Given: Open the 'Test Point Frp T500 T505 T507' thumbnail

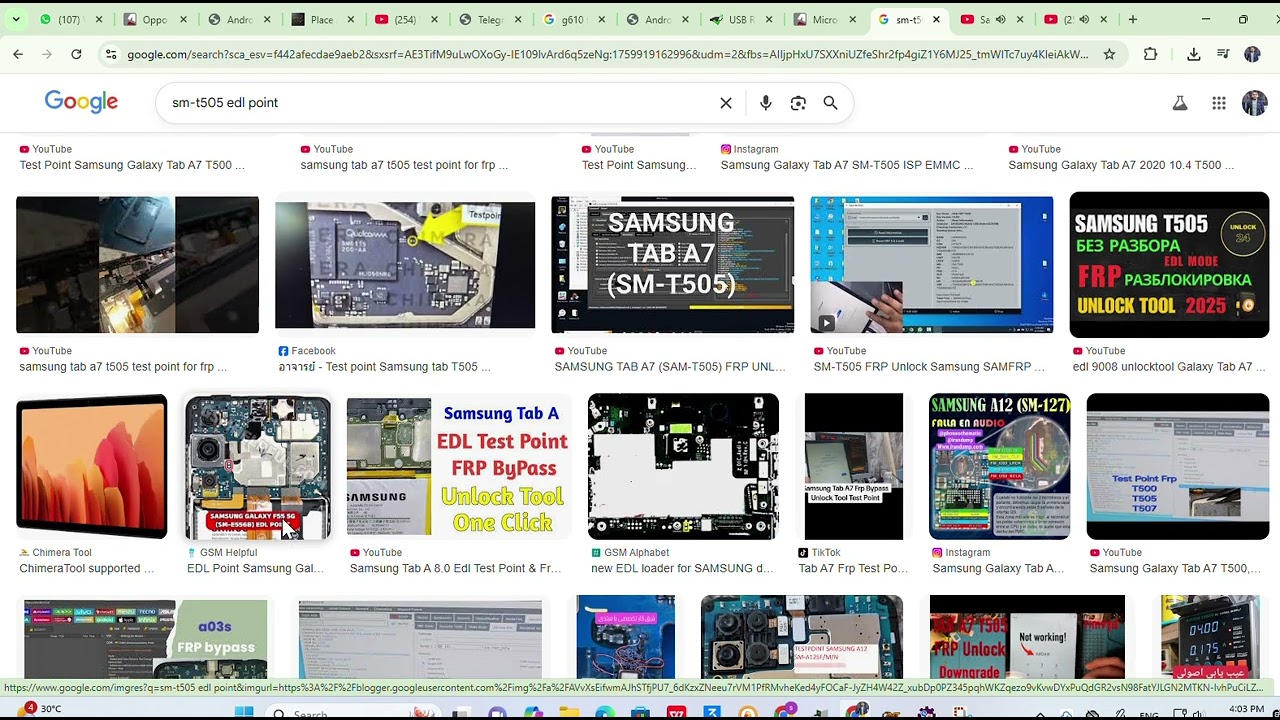Looking at the screenshot, I should pyautogui.click(x=1178, y=466).
